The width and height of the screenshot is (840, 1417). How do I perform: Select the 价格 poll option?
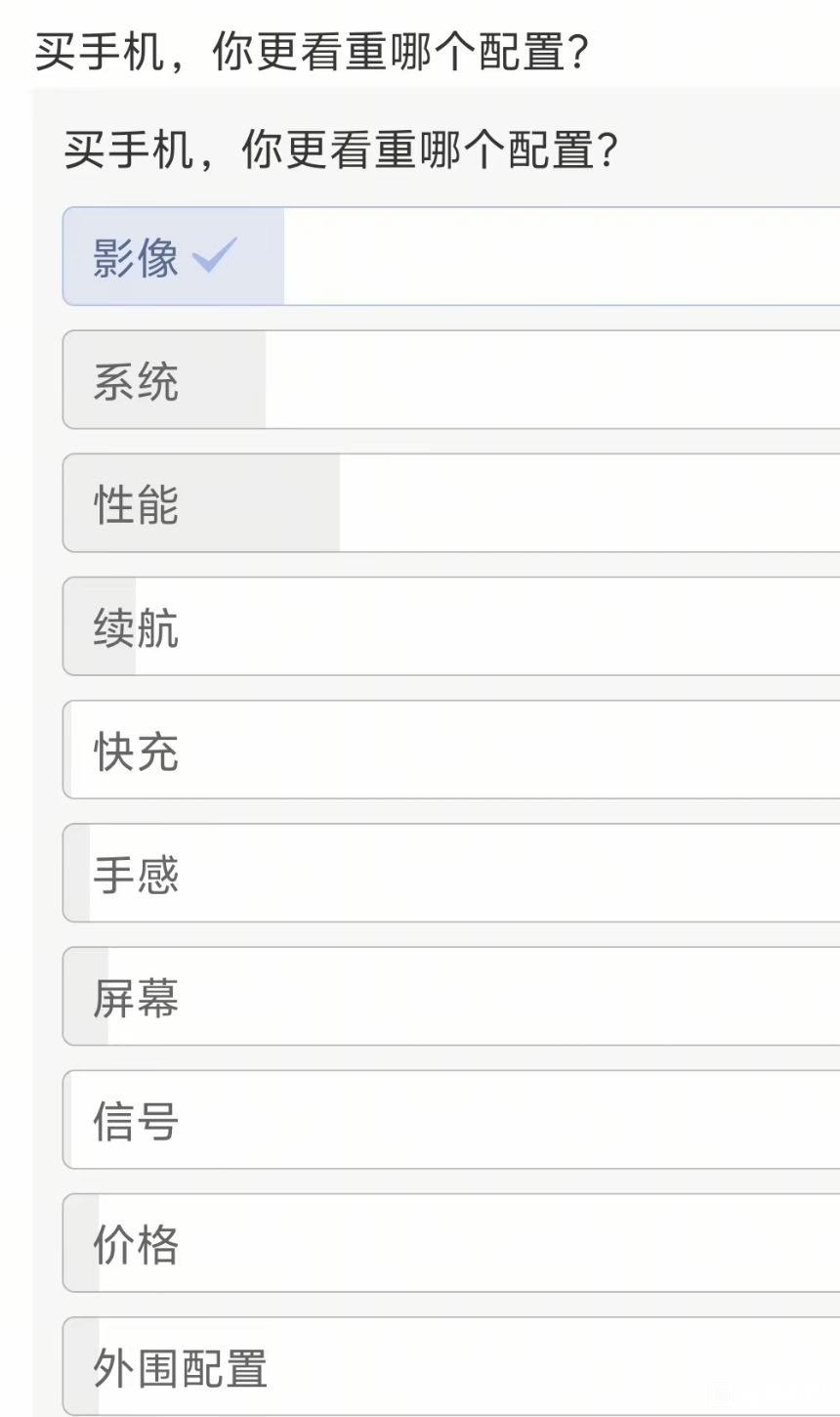coord(451,1241)
